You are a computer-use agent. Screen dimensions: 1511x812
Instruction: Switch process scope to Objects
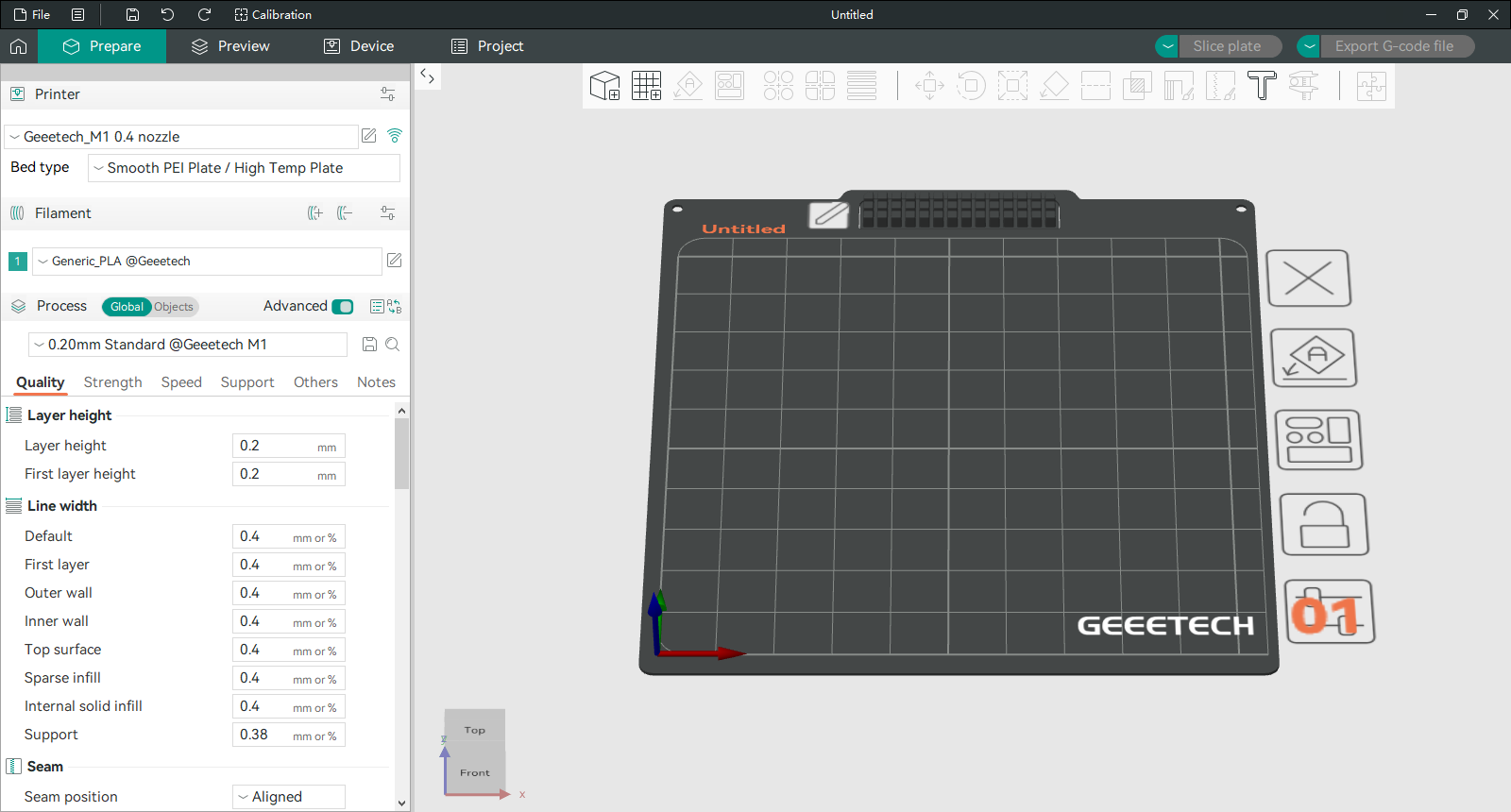point(174,307)
